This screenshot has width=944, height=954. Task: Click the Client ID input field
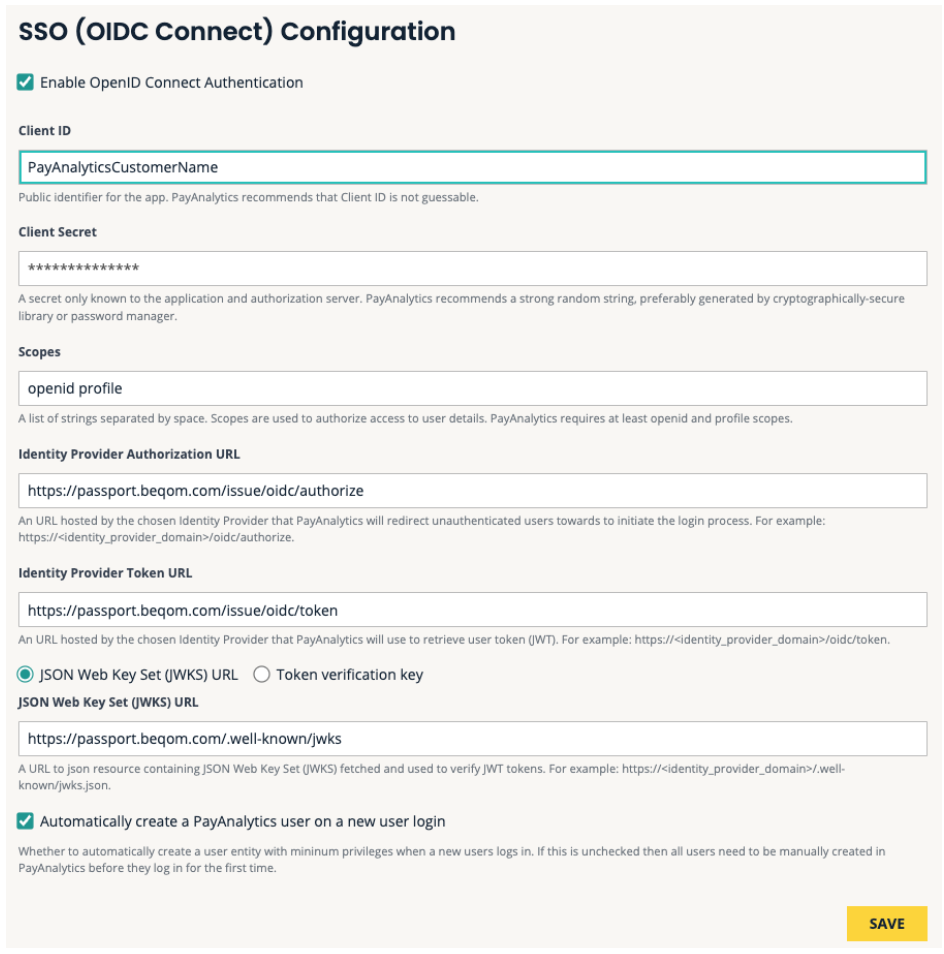472,167
